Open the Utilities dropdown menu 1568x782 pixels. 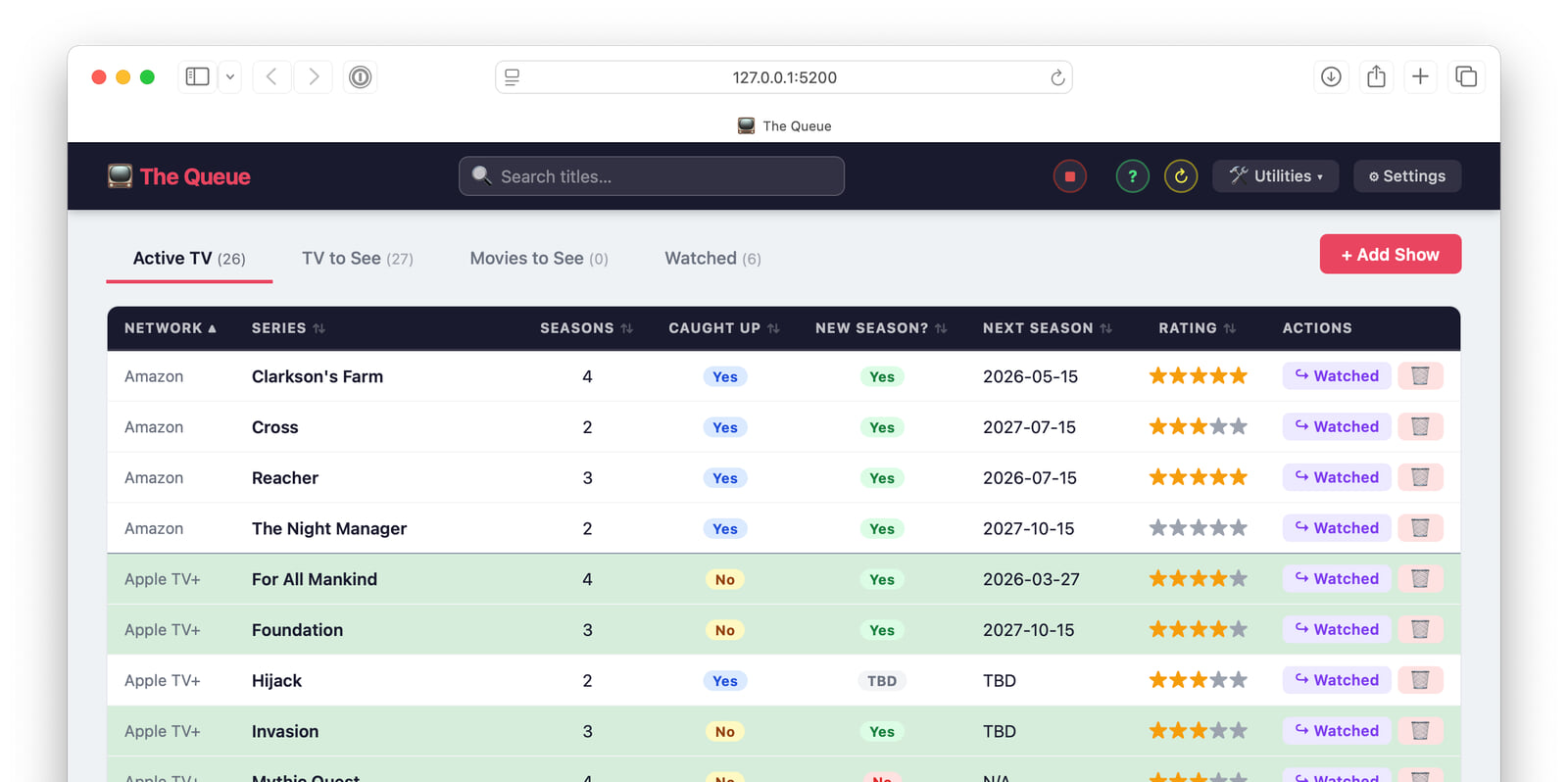coord(1275,176)
